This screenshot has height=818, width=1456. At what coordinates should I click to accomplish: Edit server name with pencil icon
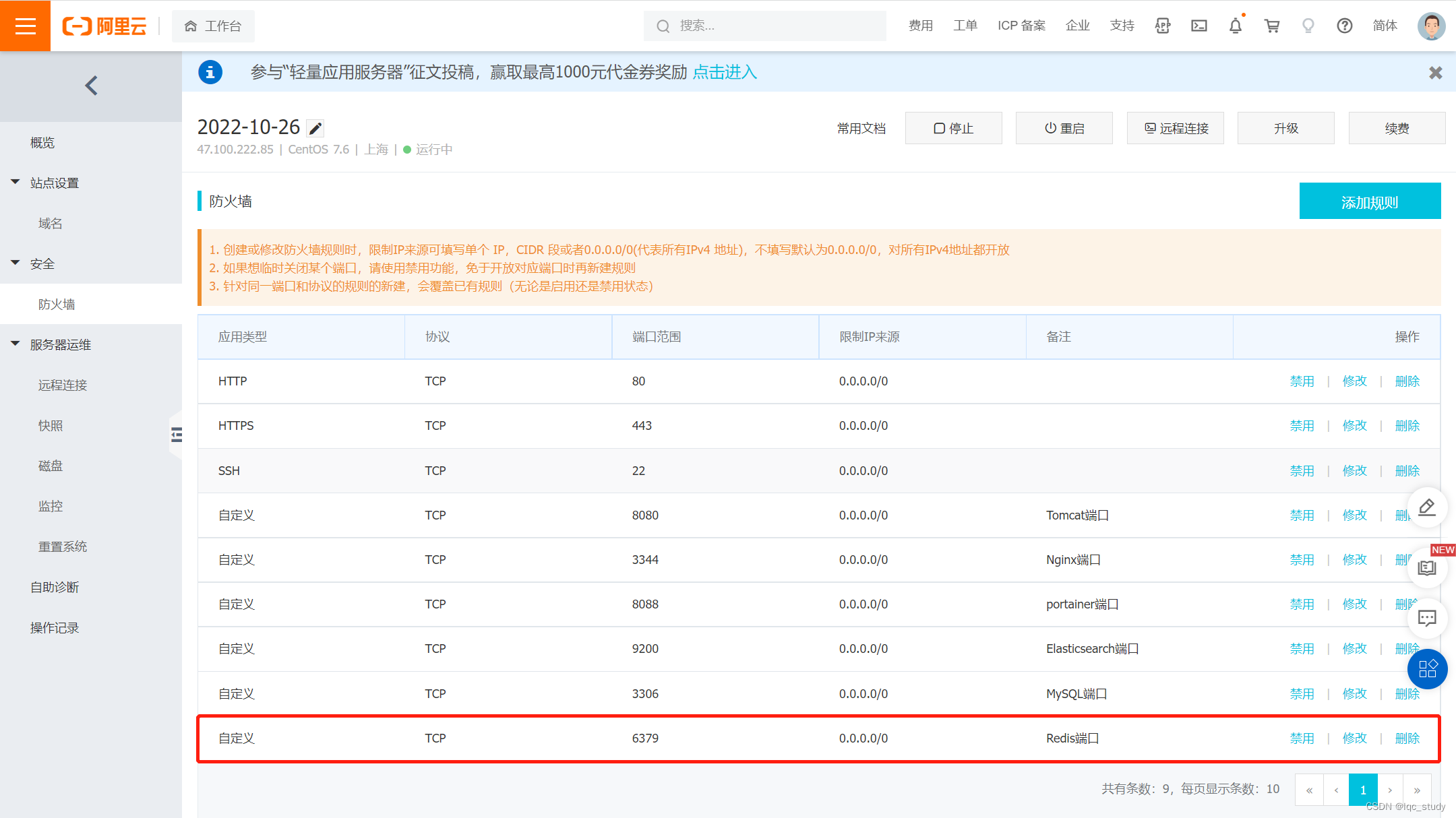pos(315,128)
